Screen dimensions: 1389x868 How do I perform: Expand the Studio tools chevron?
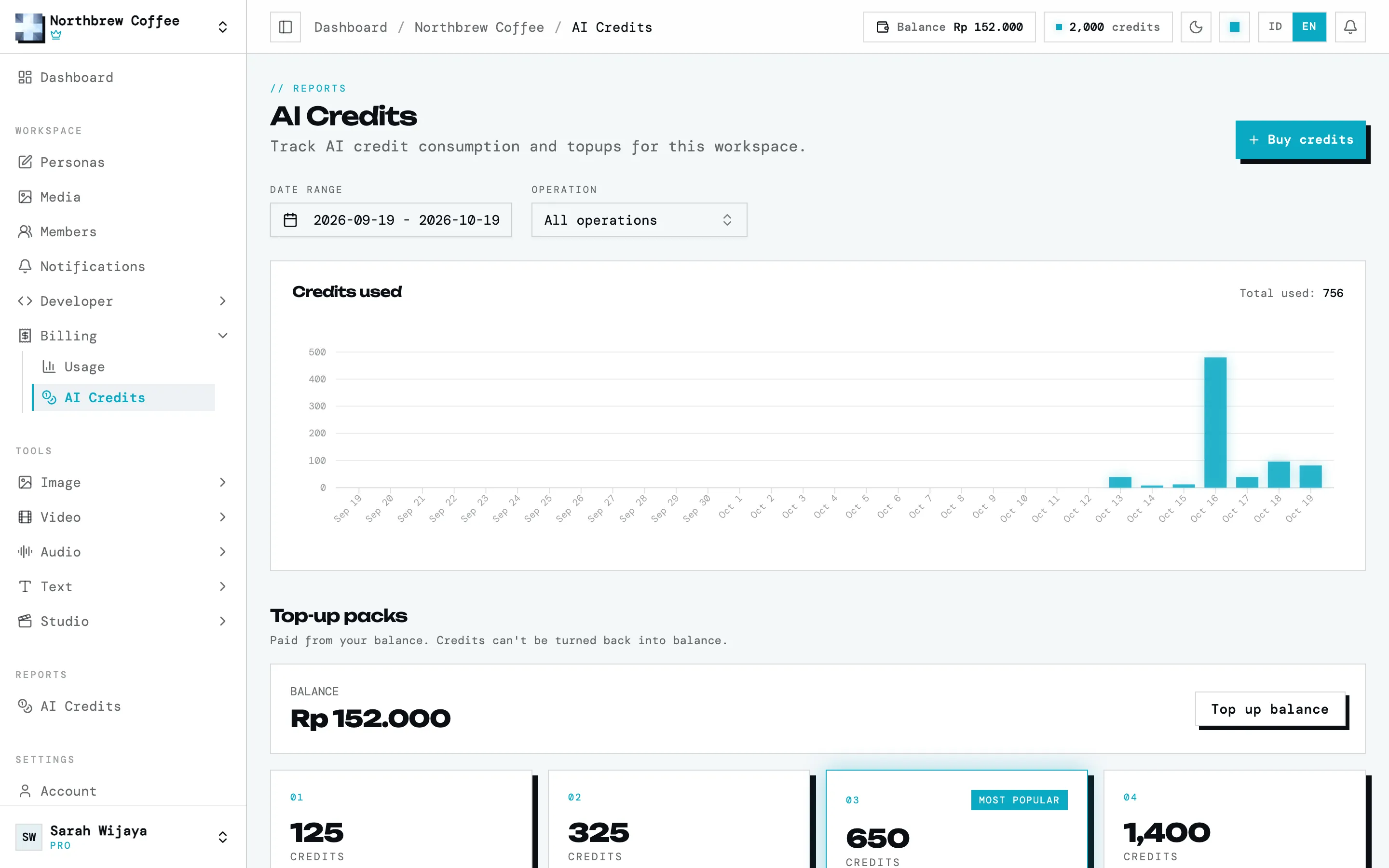coord(223,621)
